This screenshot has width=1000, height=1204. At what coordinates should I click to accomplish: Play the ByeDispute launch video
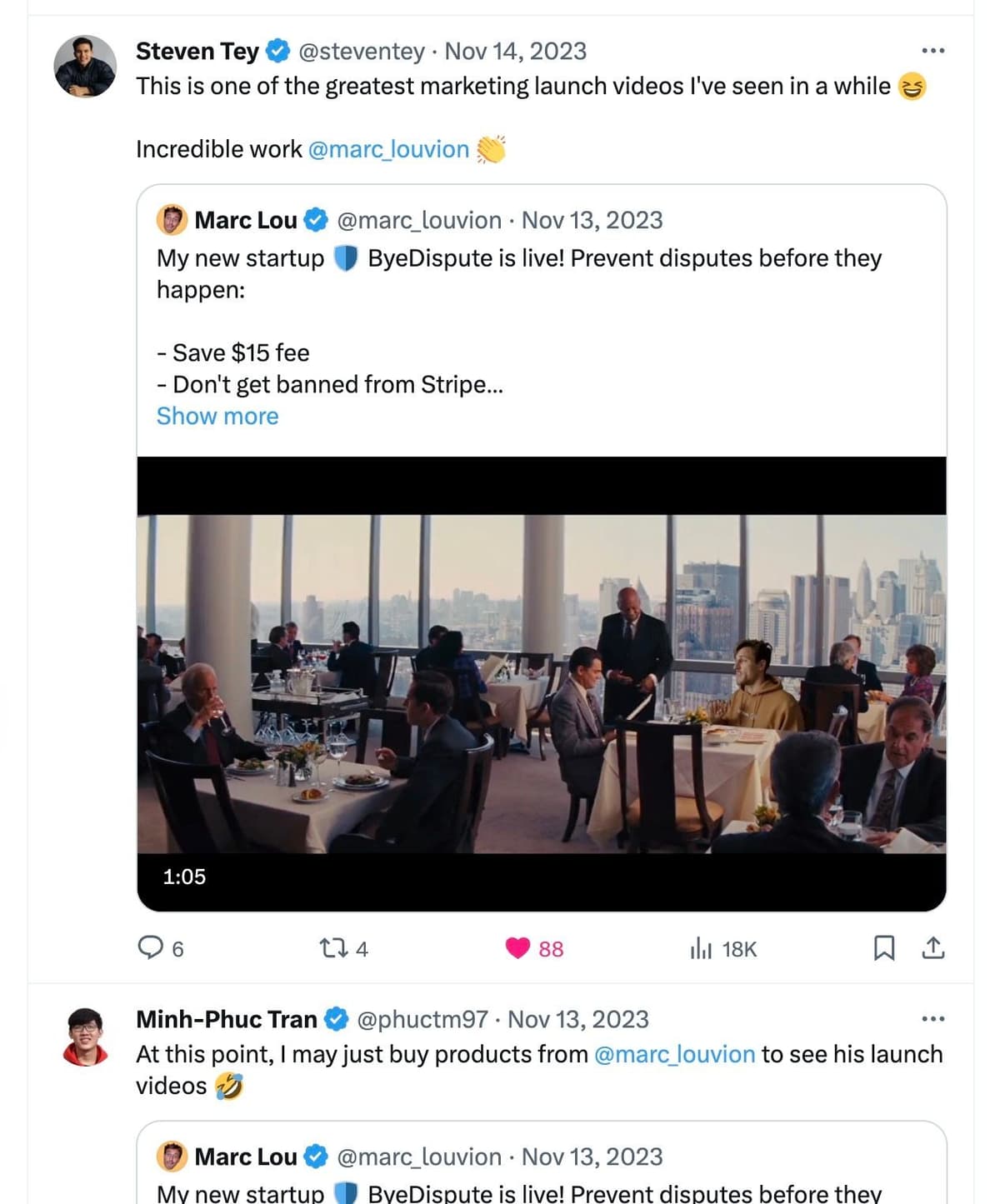point(542,683)
